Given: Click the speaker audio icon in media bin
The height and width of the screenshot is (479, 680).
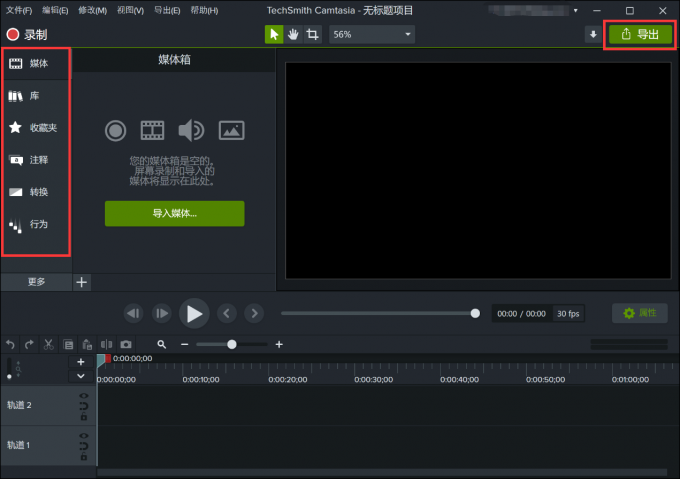Looking at the screenshot, I should 191,130.
